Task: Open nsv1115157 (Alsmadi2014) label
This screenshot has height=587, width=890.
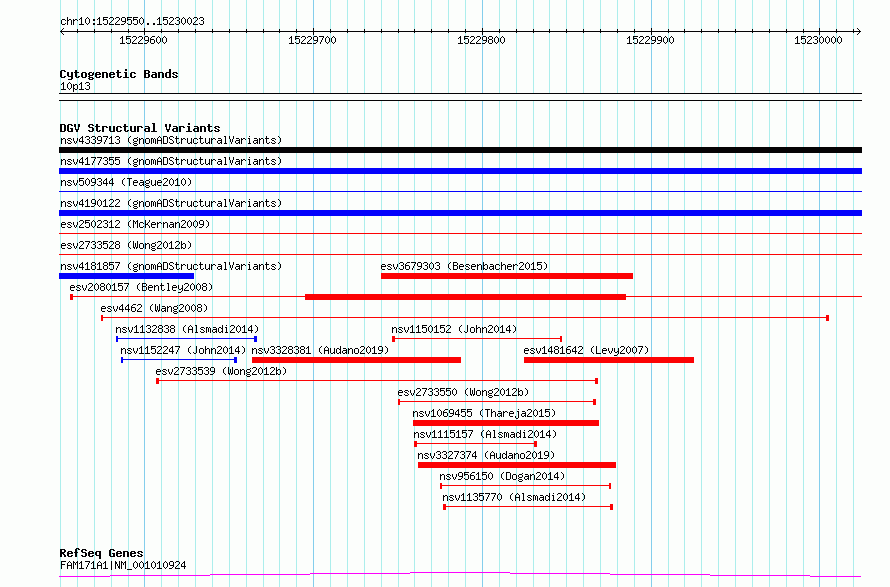Action: pos(485,434)
